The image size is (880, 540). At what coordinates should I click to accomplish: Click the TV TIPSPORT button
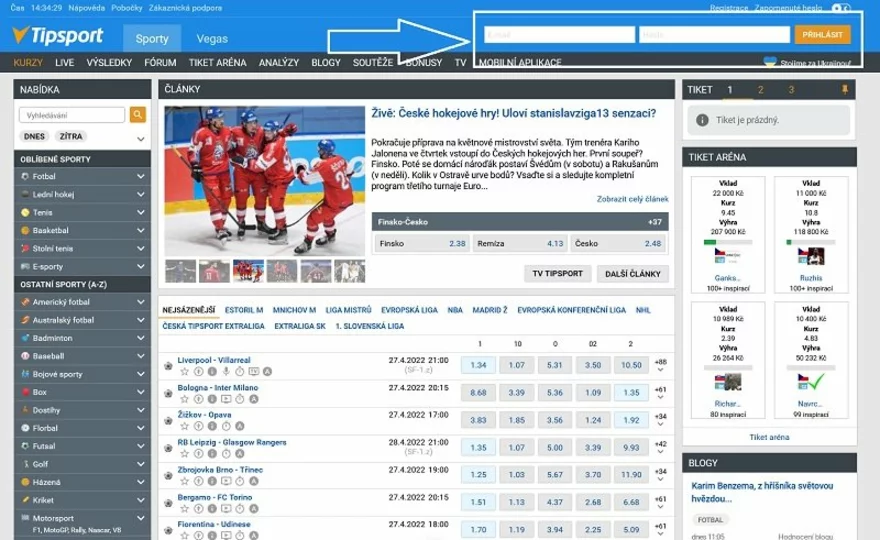coord(557,273)
